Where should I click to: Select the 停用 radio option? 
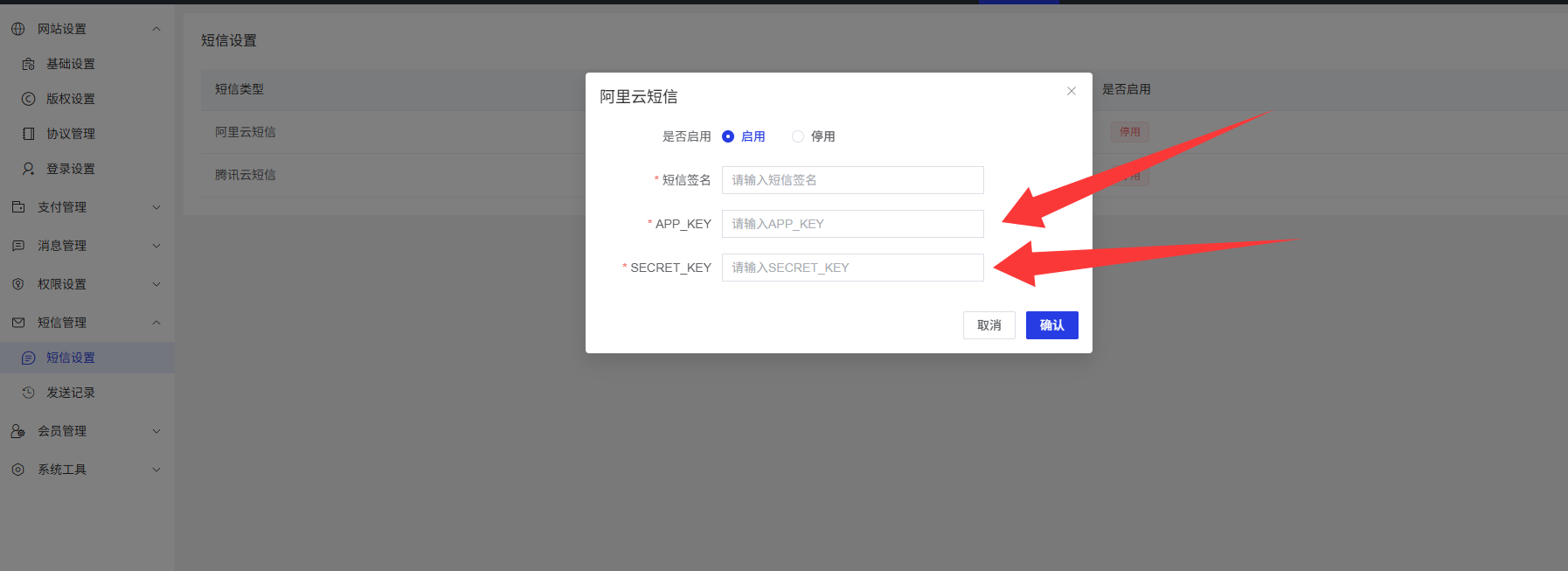pos(814,136)
